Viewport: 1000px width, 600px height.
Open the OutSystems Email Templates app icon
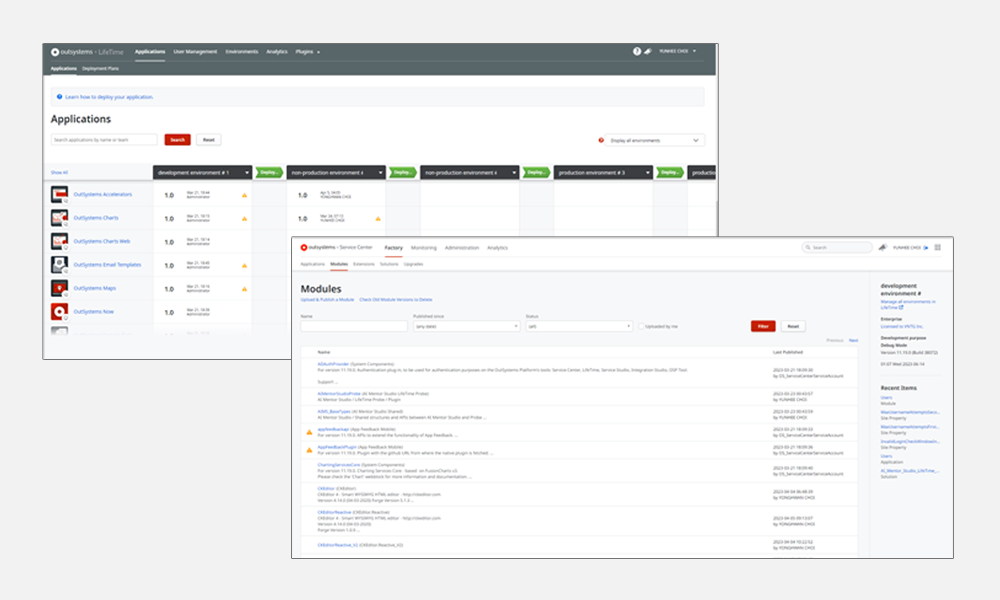[59, 265]
